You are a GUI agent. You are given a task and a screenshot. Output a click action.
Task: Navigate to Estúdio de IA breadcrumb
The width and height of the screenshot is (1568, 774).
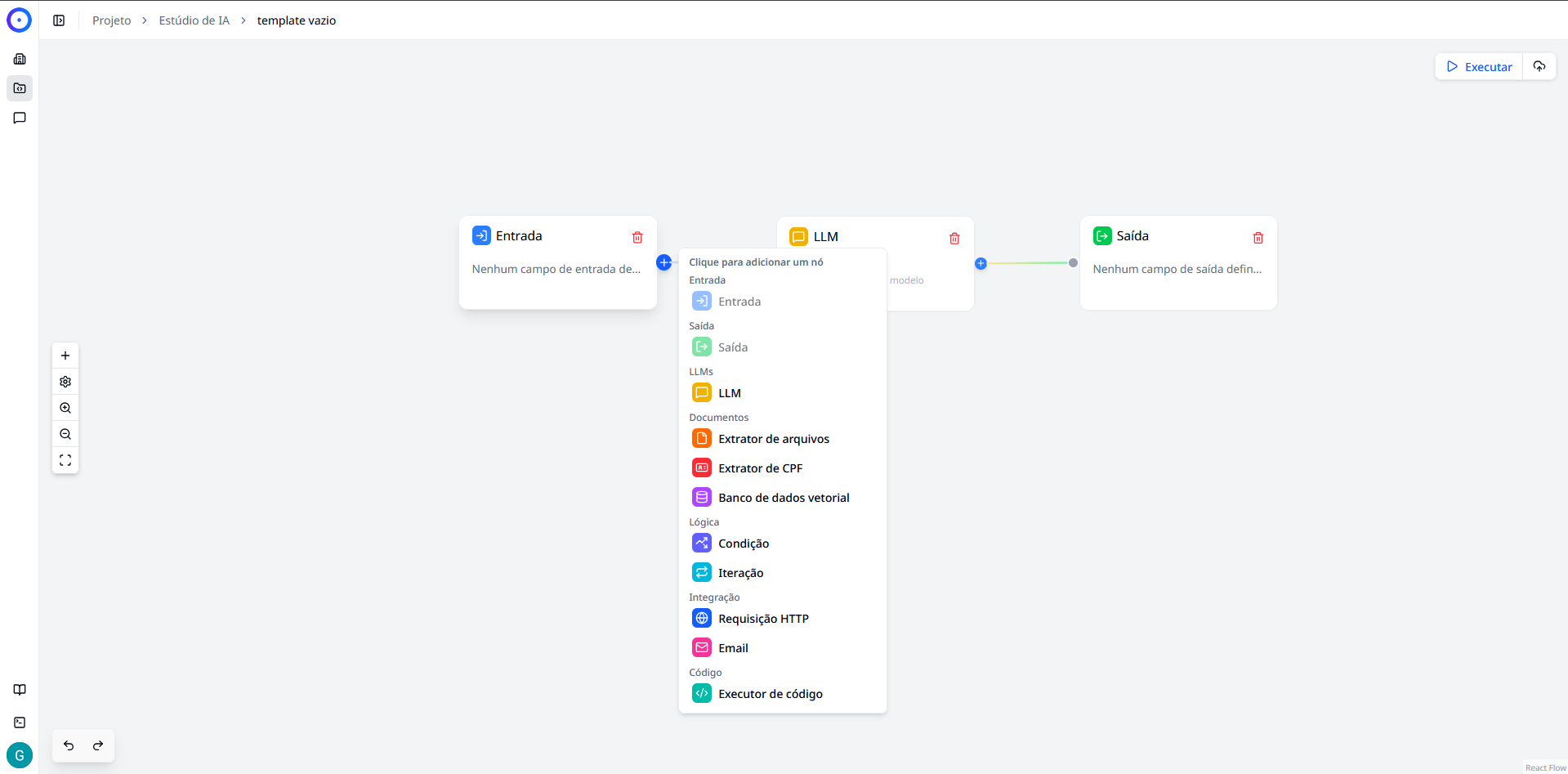pos(194,20)
